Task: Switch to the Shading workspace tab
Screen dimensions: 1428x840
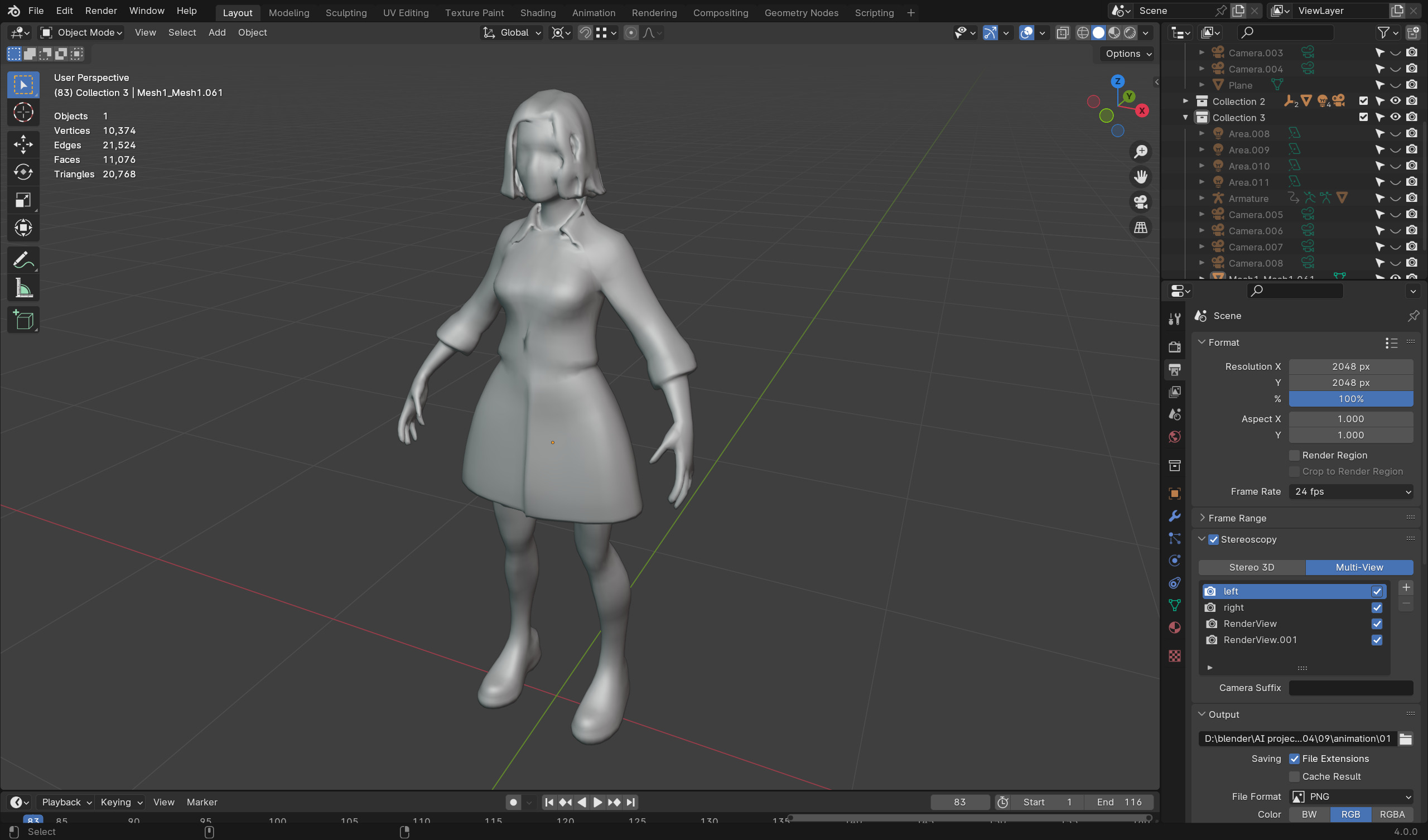Action: coord(538,12)
